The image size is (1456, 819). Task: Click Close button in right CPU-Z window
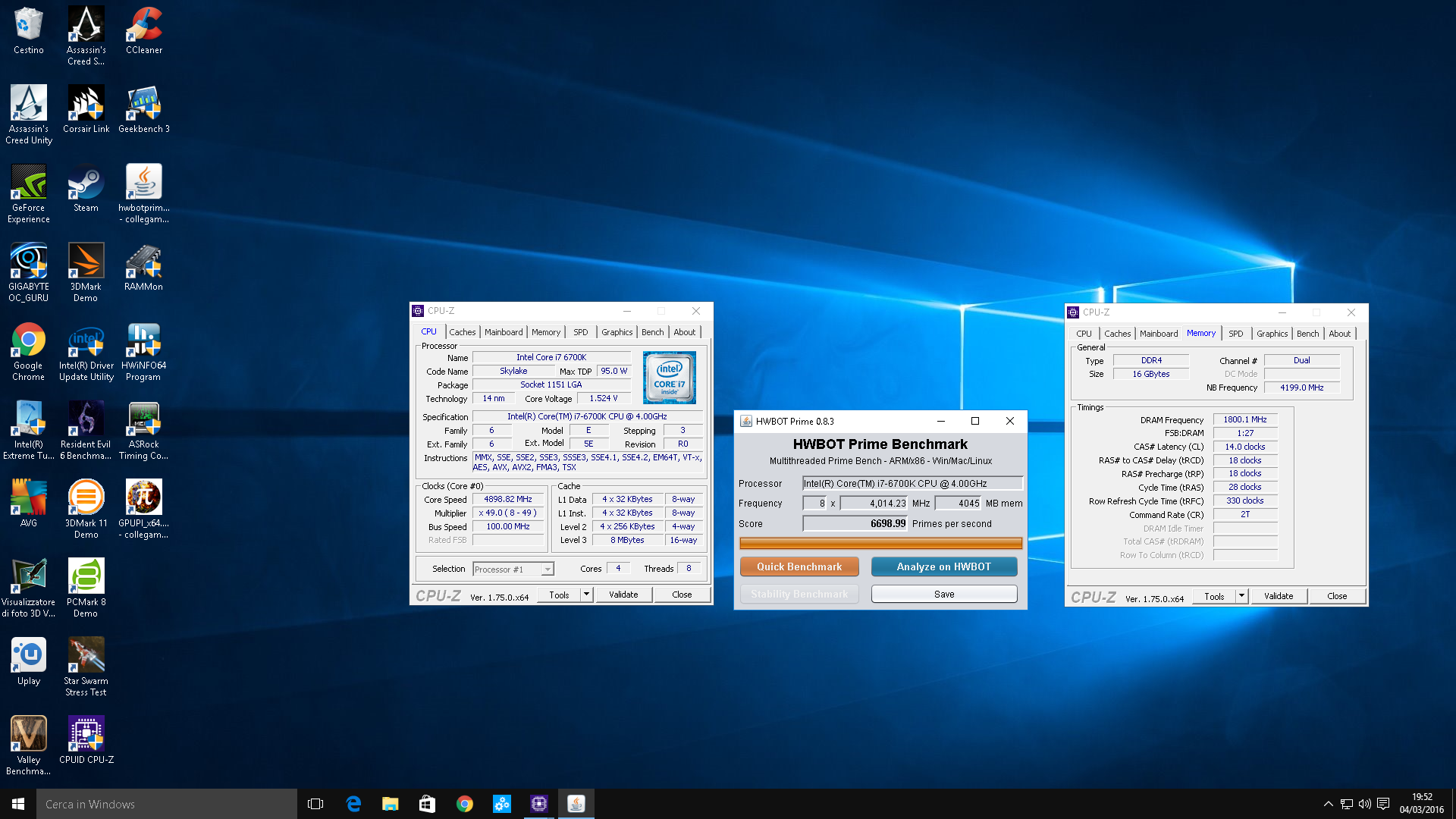click(1337, 597)
